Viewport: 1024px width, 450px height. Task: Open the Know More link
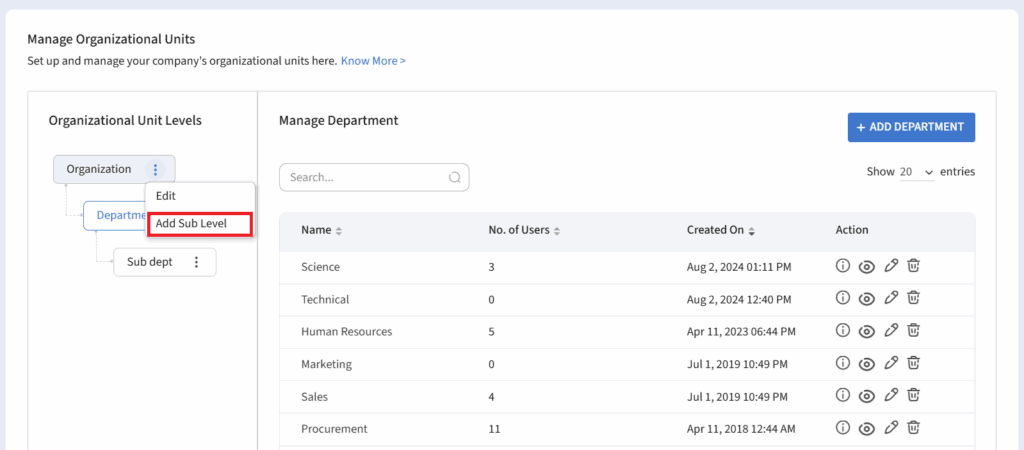373,61
